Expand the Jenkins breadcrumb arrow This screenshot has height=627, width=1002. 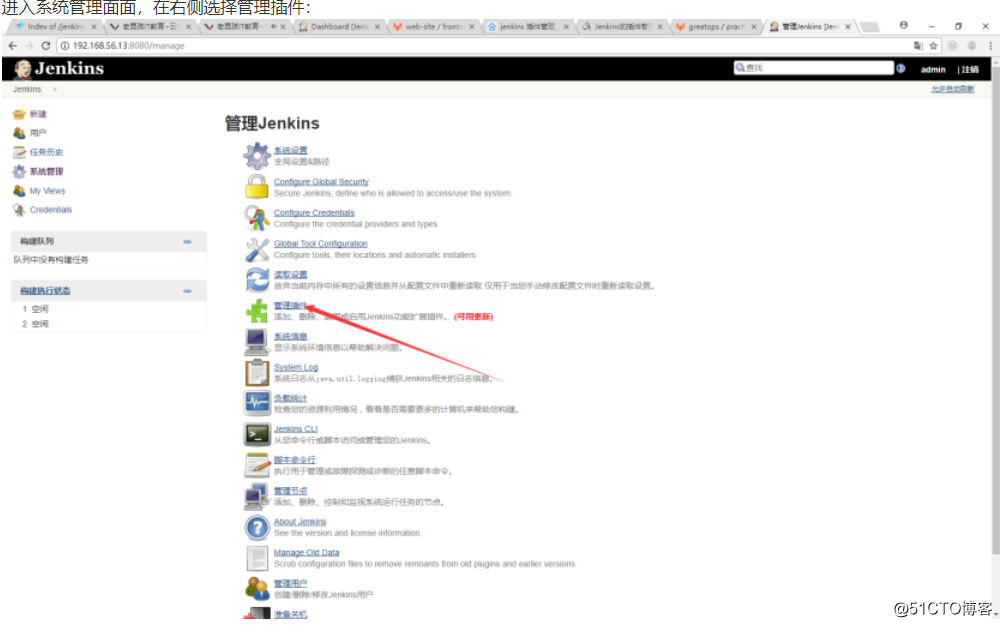coord(55,89)
